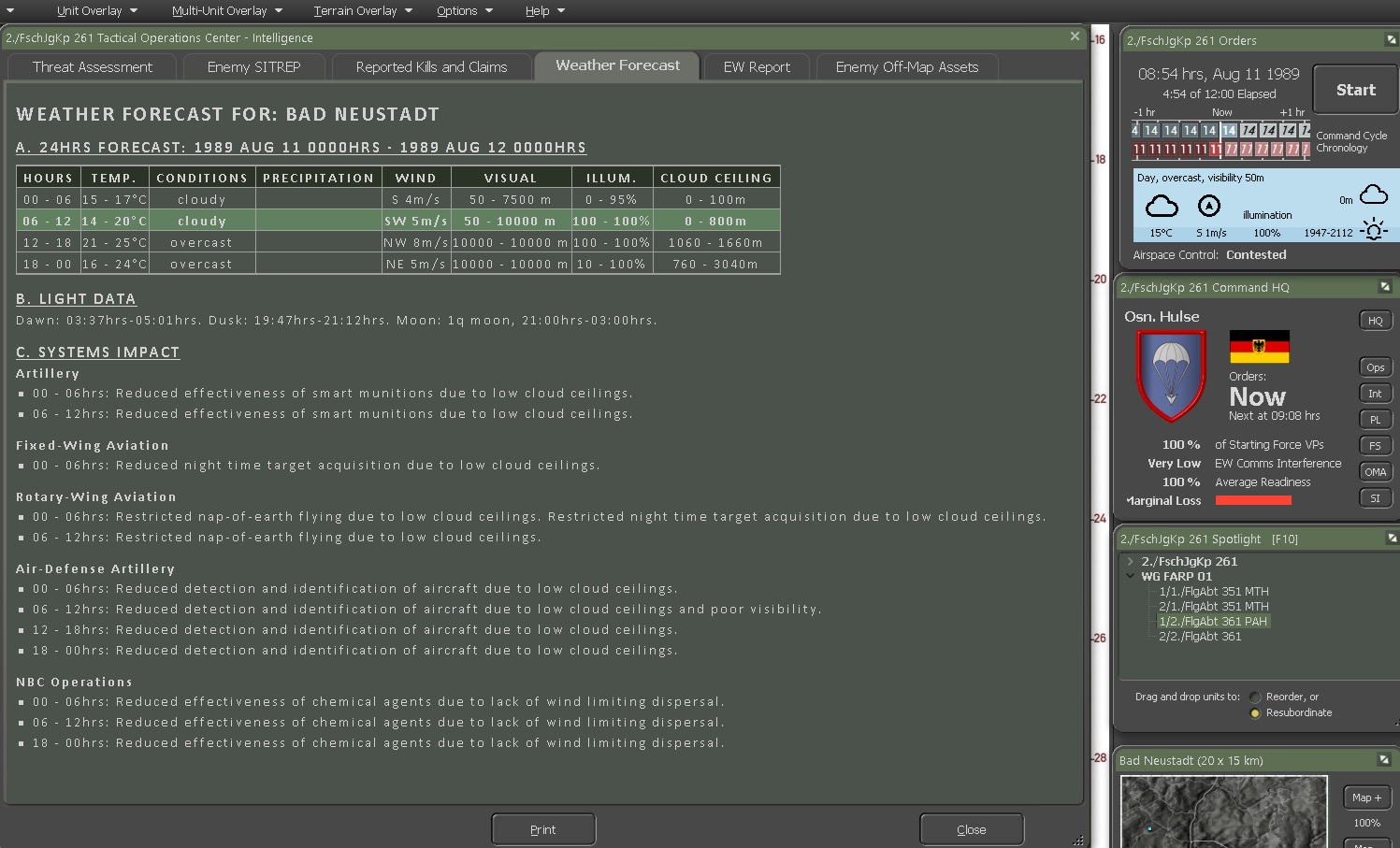Screen dimensions: 1400x848
Task: Click the Int staff button
Action: coord(1376,394)
